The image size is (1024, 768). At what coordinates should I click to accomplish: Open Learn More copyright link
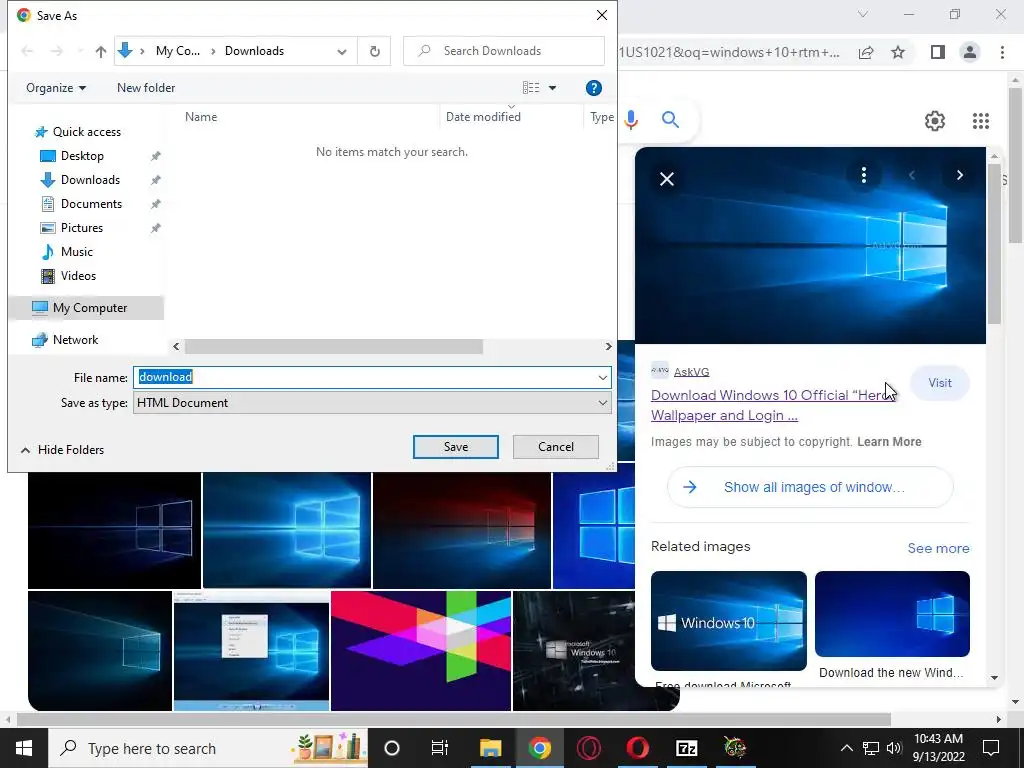tap(889, 442)
